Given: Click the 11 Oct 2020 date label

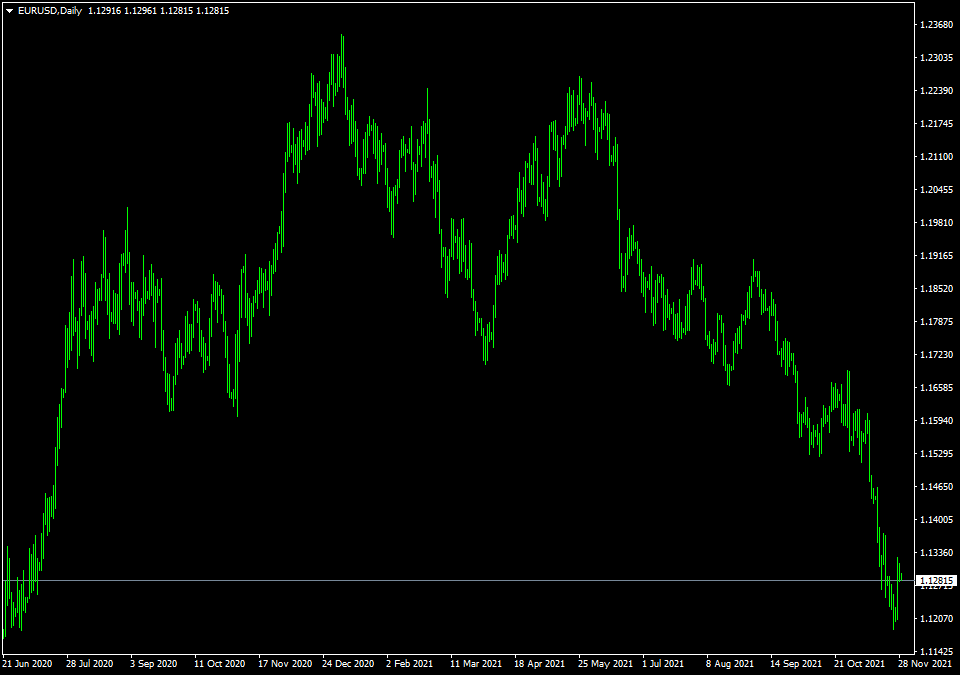Looking at the screenshot, I should click(x=219, y=664).
